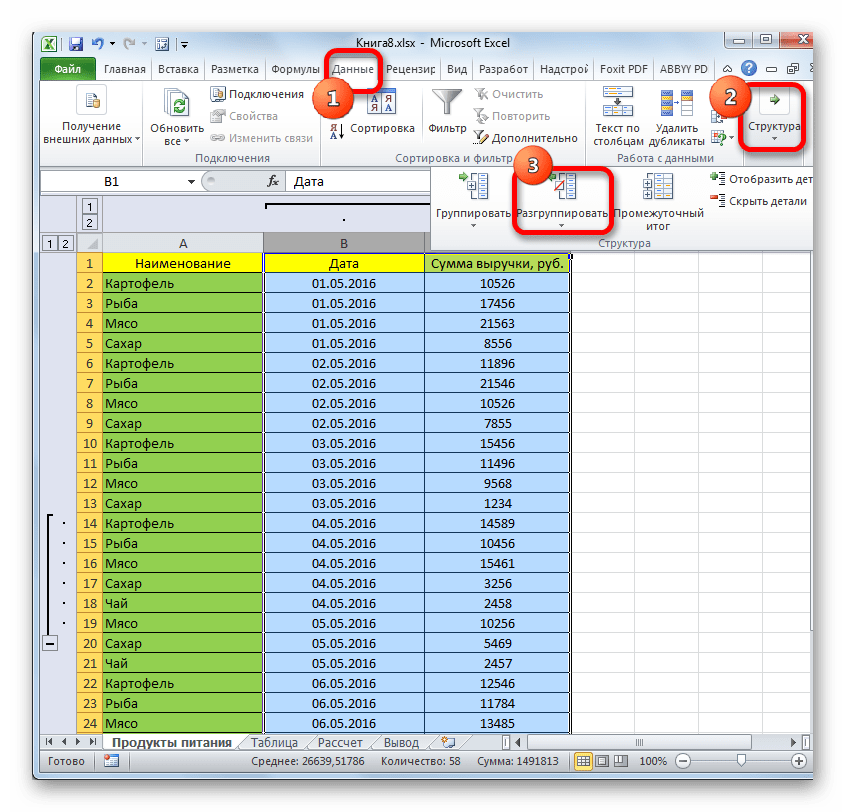Click the Промежуточный итог icon

click(x=657, y=190)
